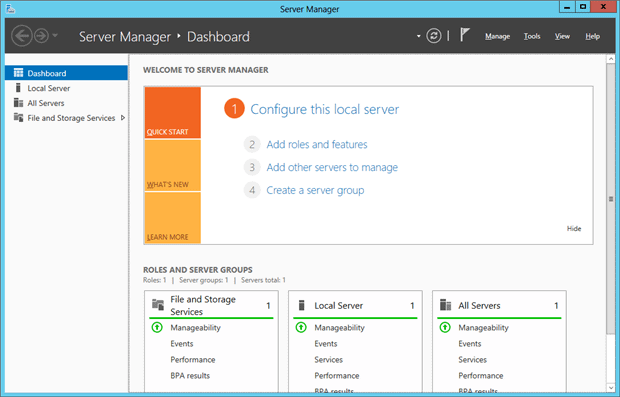The width and height of the screenshot is (620, 397).
Task: Click server count in Local Server tile
Action: point(412,306)
